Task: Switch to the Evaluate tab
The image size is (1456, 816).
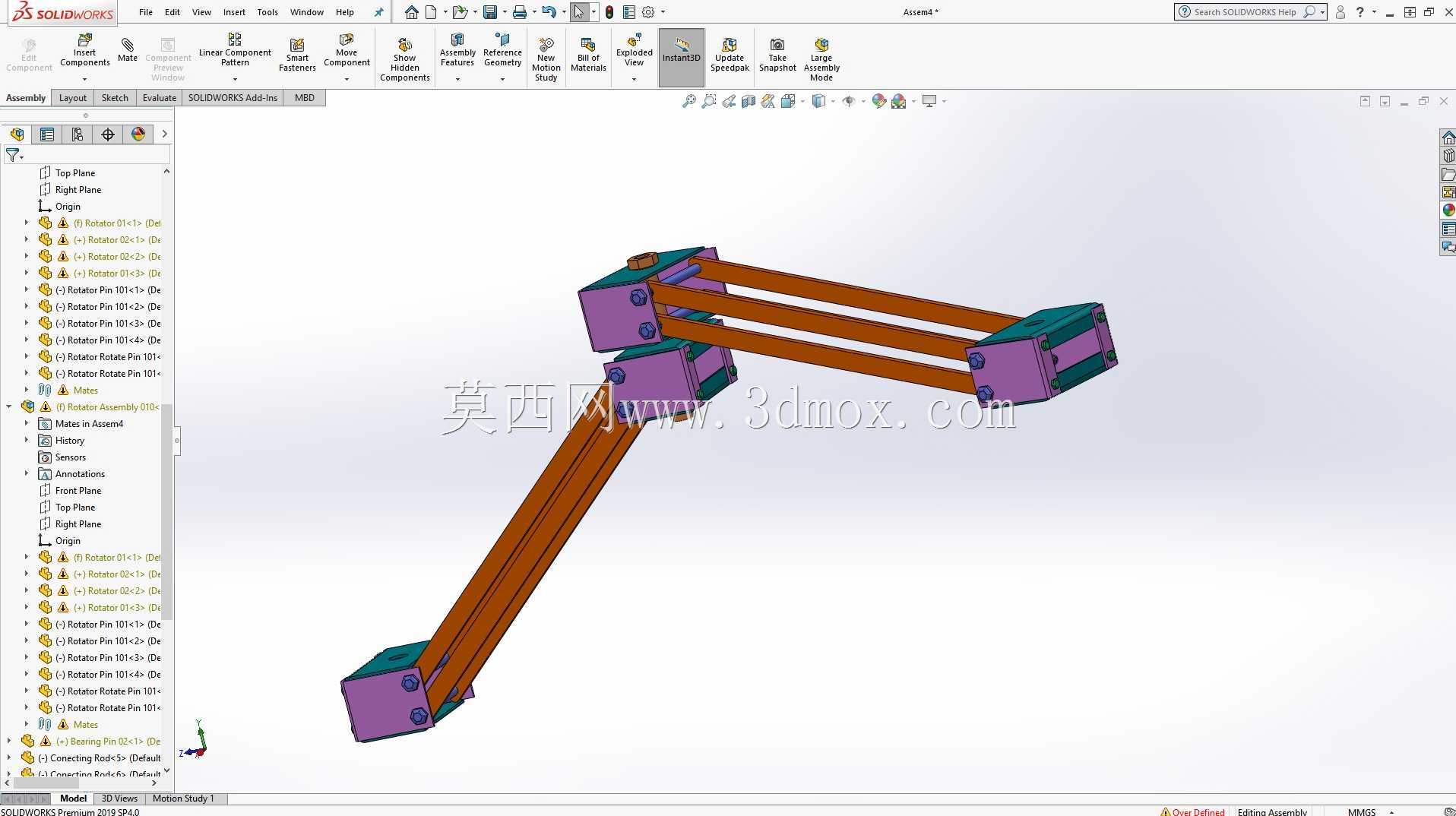Action: click(x=160, y=98)
